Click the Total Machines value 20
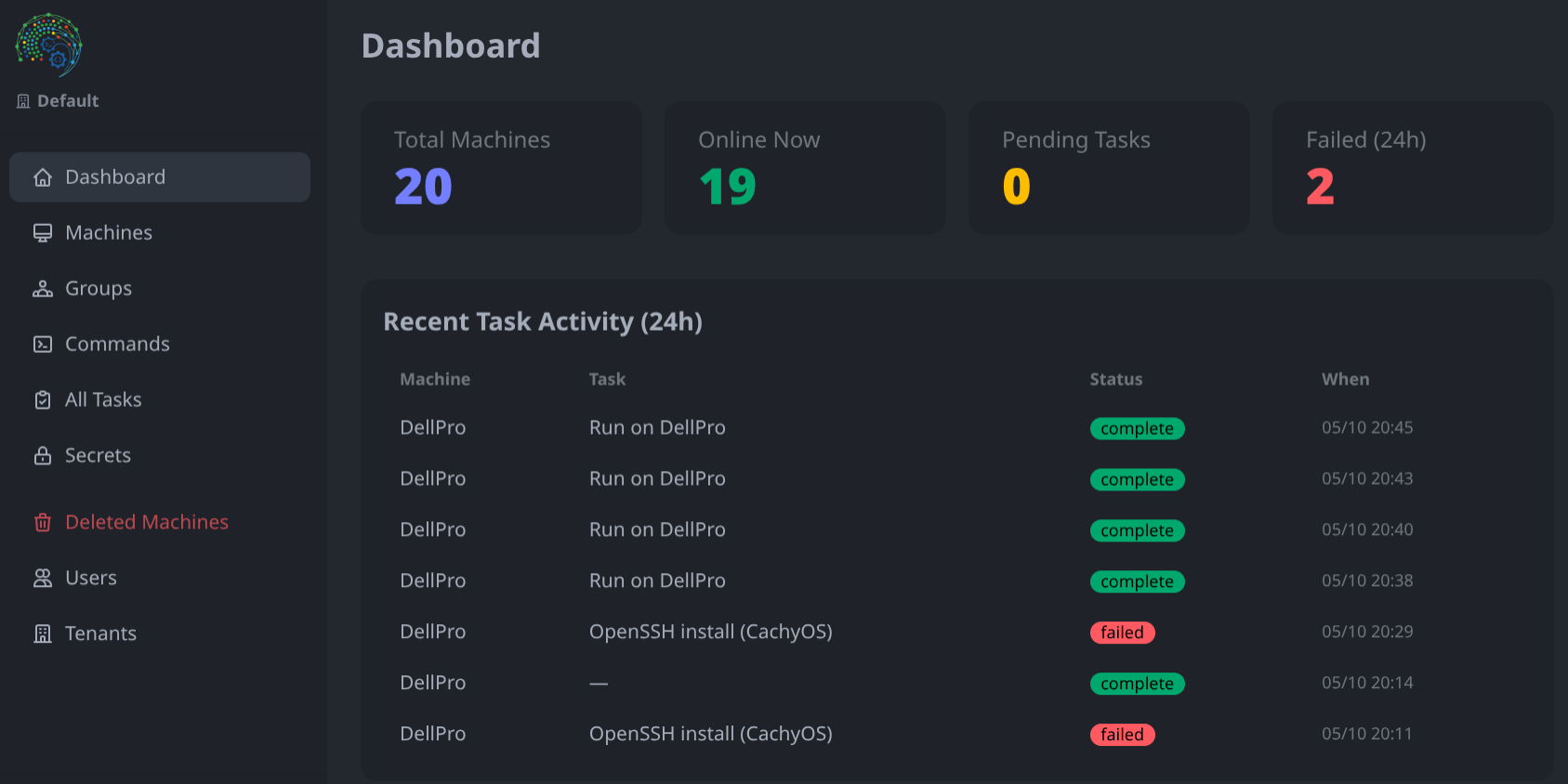Screen dimensions: 1568x784 [x=423, y=187]
